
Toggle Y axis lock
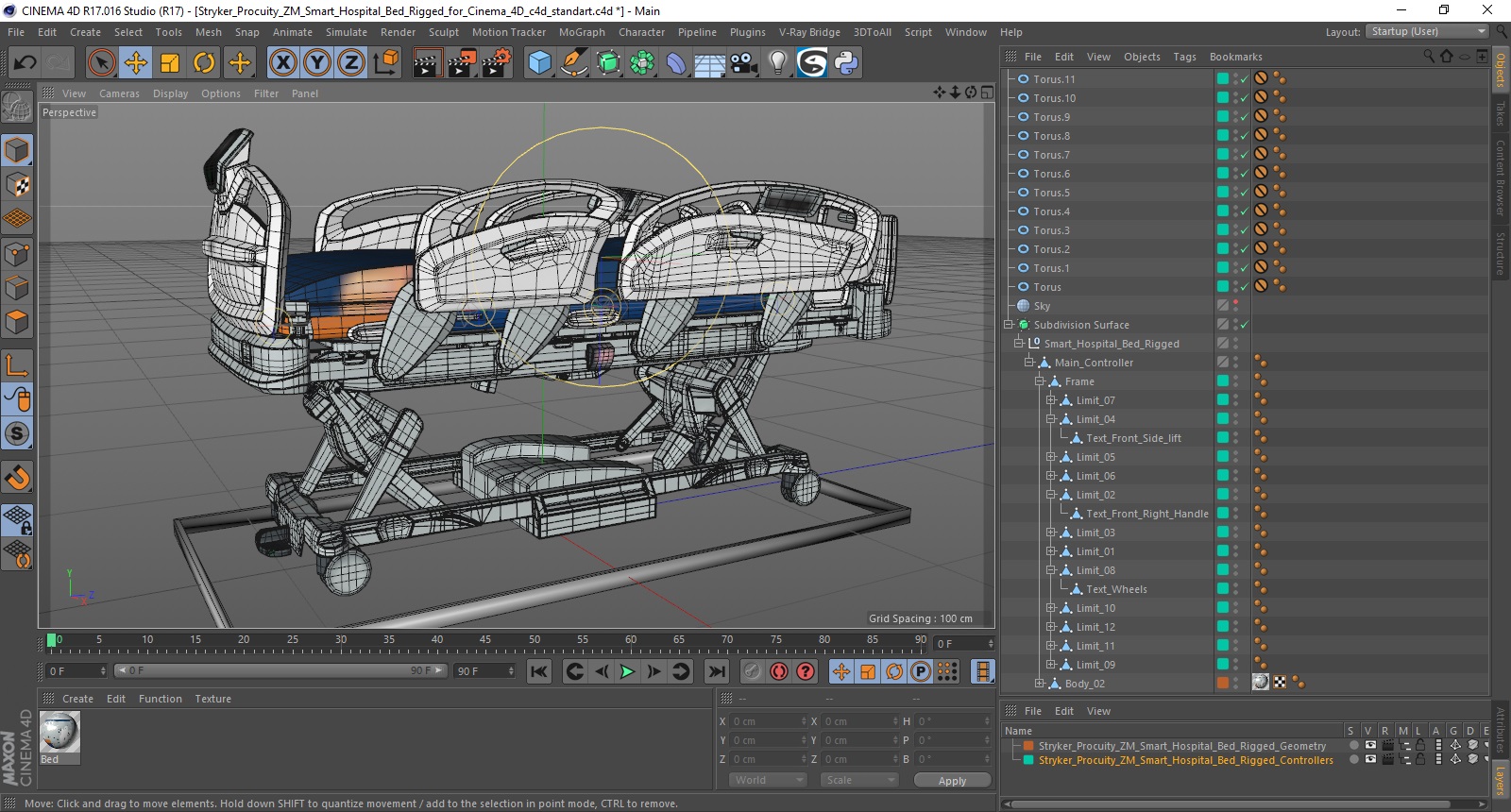coord(317,63)
